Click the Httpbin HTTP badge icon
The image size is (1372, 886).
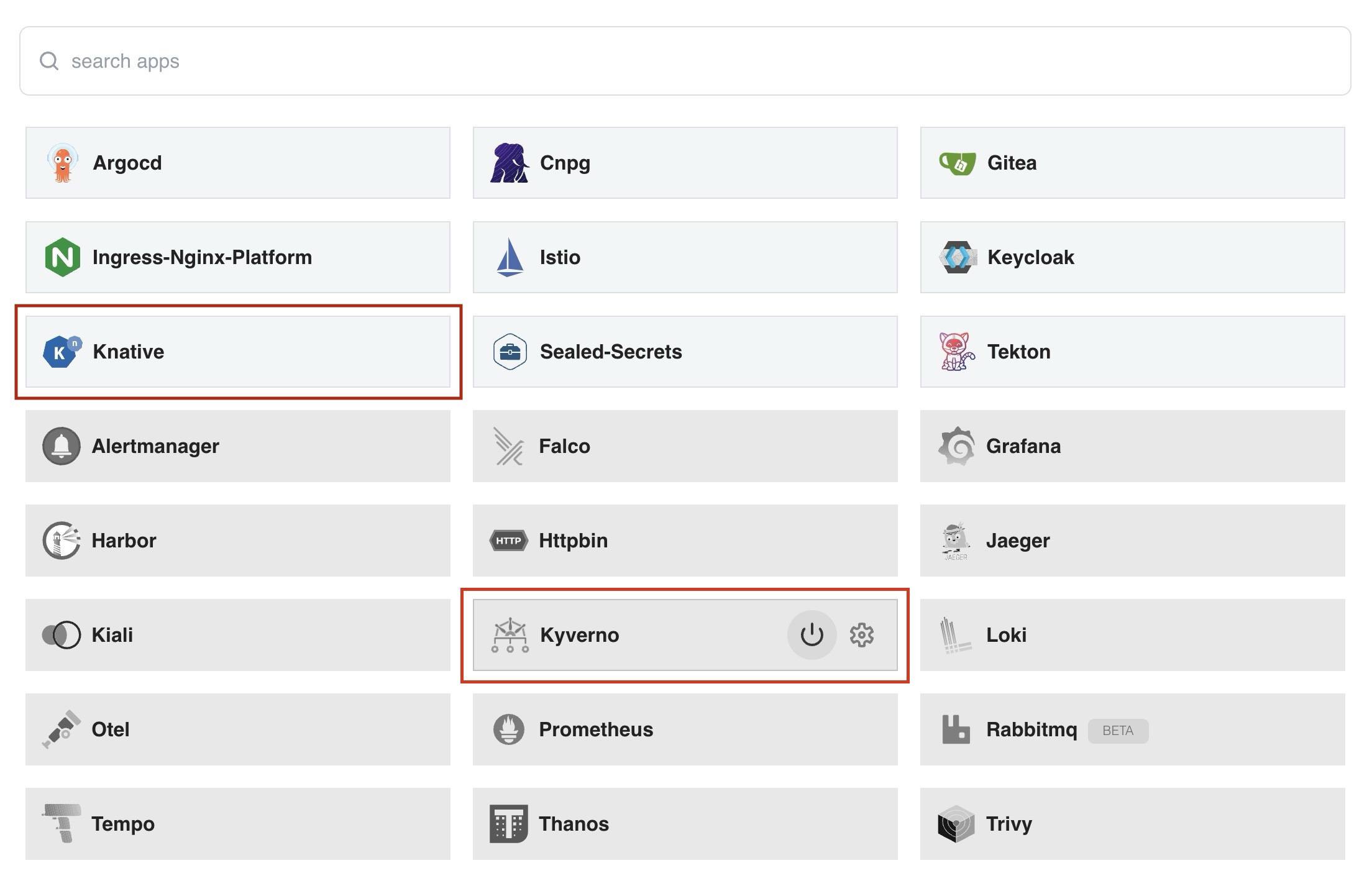pyautogui.click(x=508, y=540)
